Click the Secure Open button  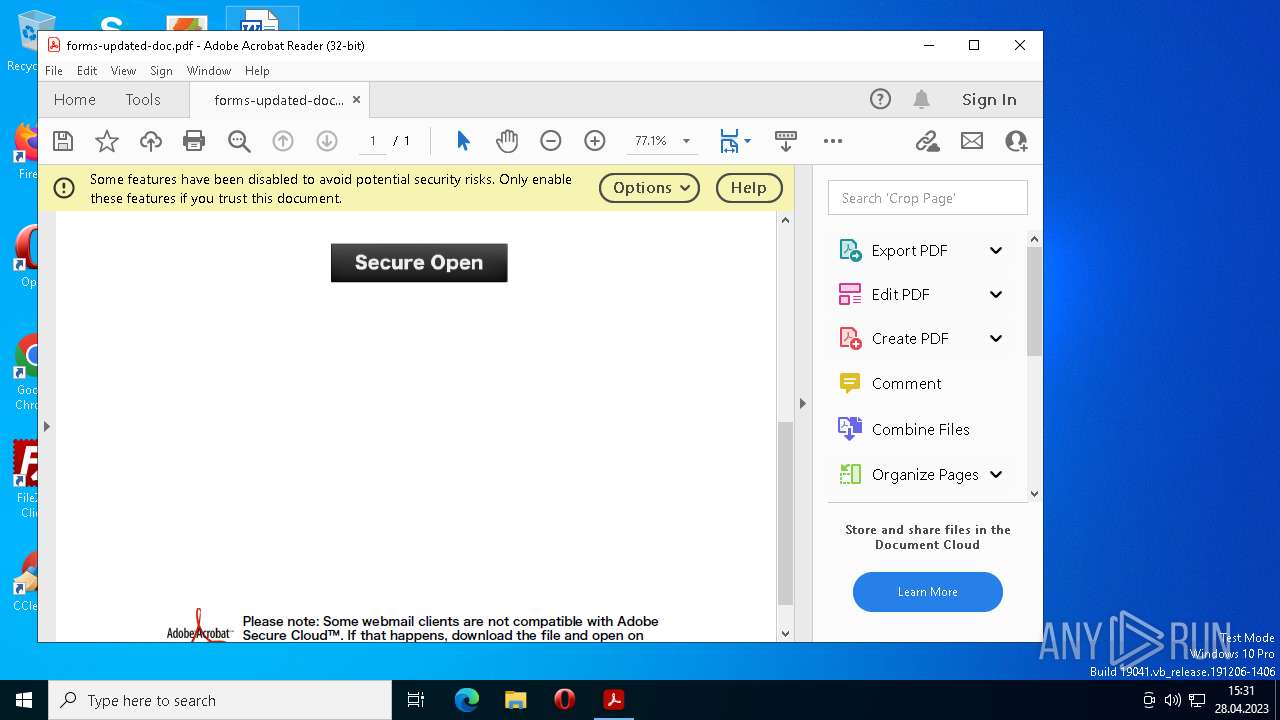(419, 263)
